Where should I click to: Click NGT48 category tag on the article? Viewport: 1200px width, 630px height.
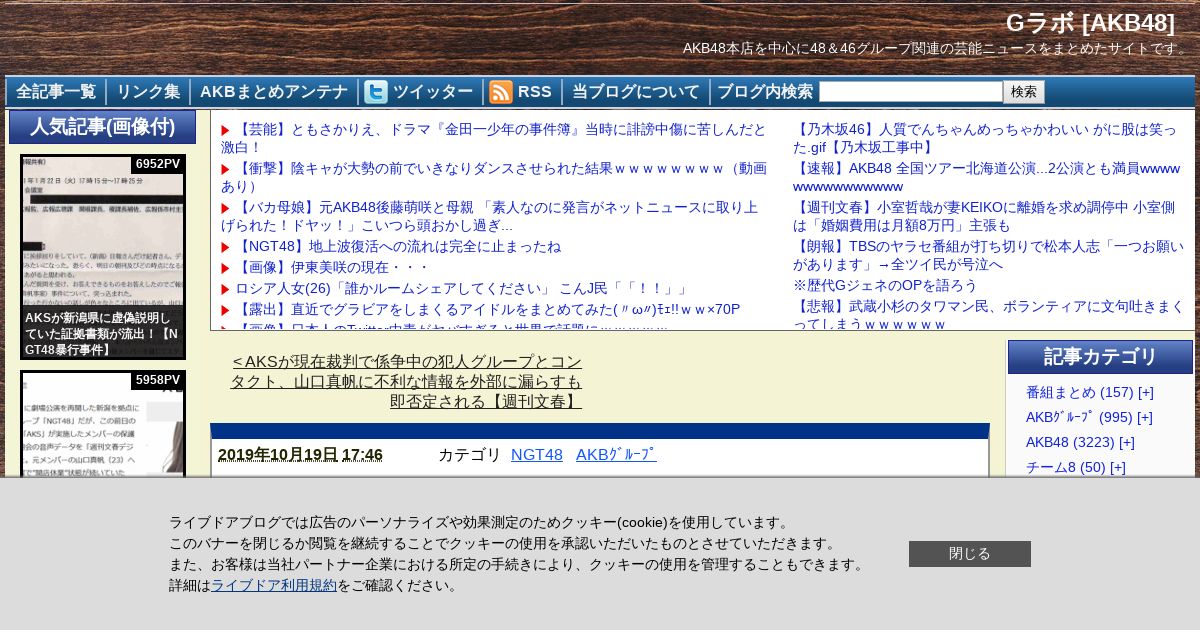pyautogui.click(x=537, y=454)
